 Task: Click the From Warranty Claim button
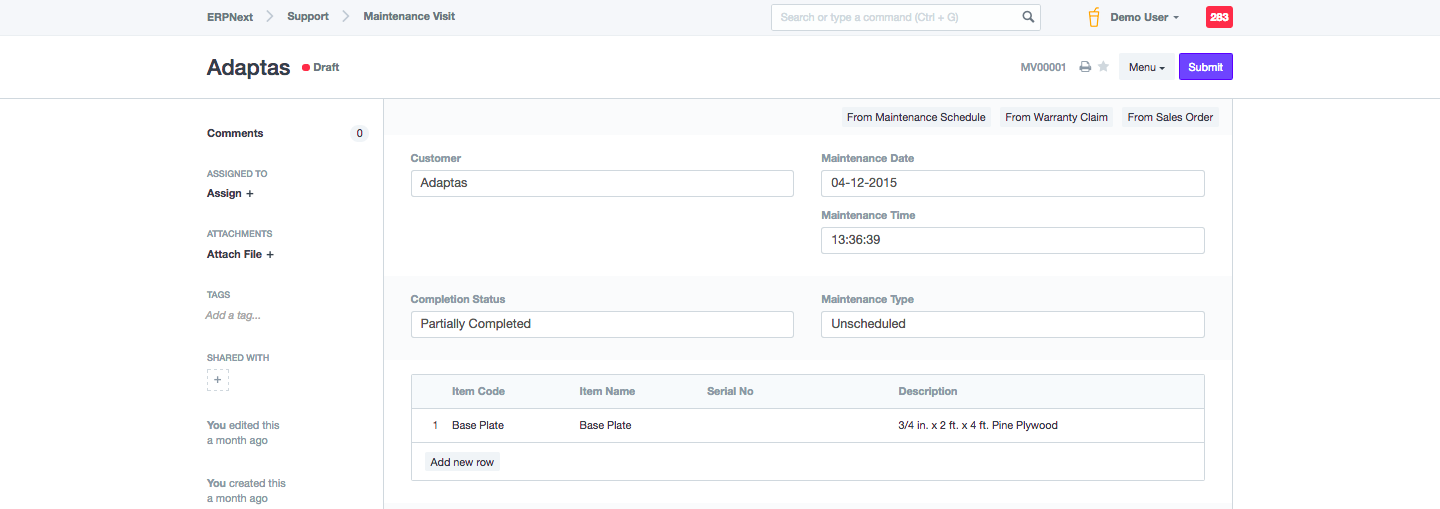pyautogui.click(x=1056, y=117)
